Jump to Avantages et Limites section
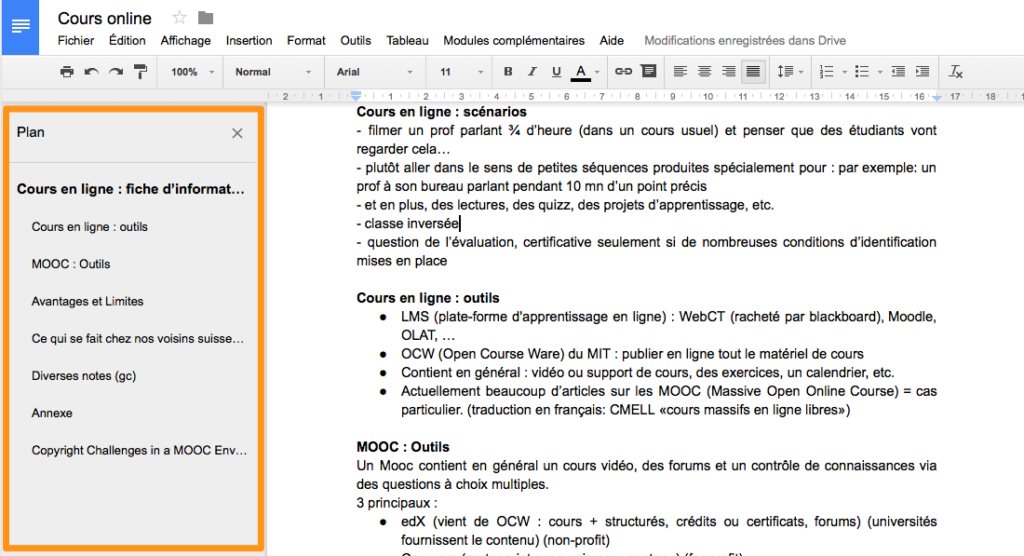 pos(88,301)
